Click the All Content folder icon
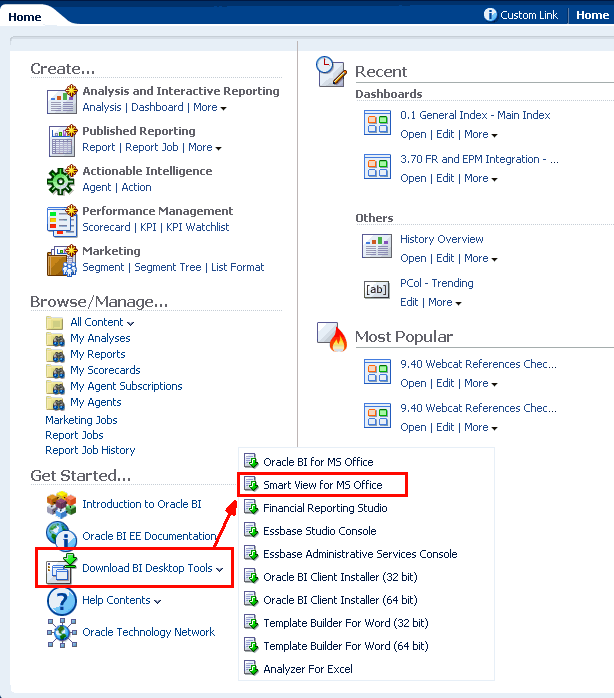 tap(55, 322)
